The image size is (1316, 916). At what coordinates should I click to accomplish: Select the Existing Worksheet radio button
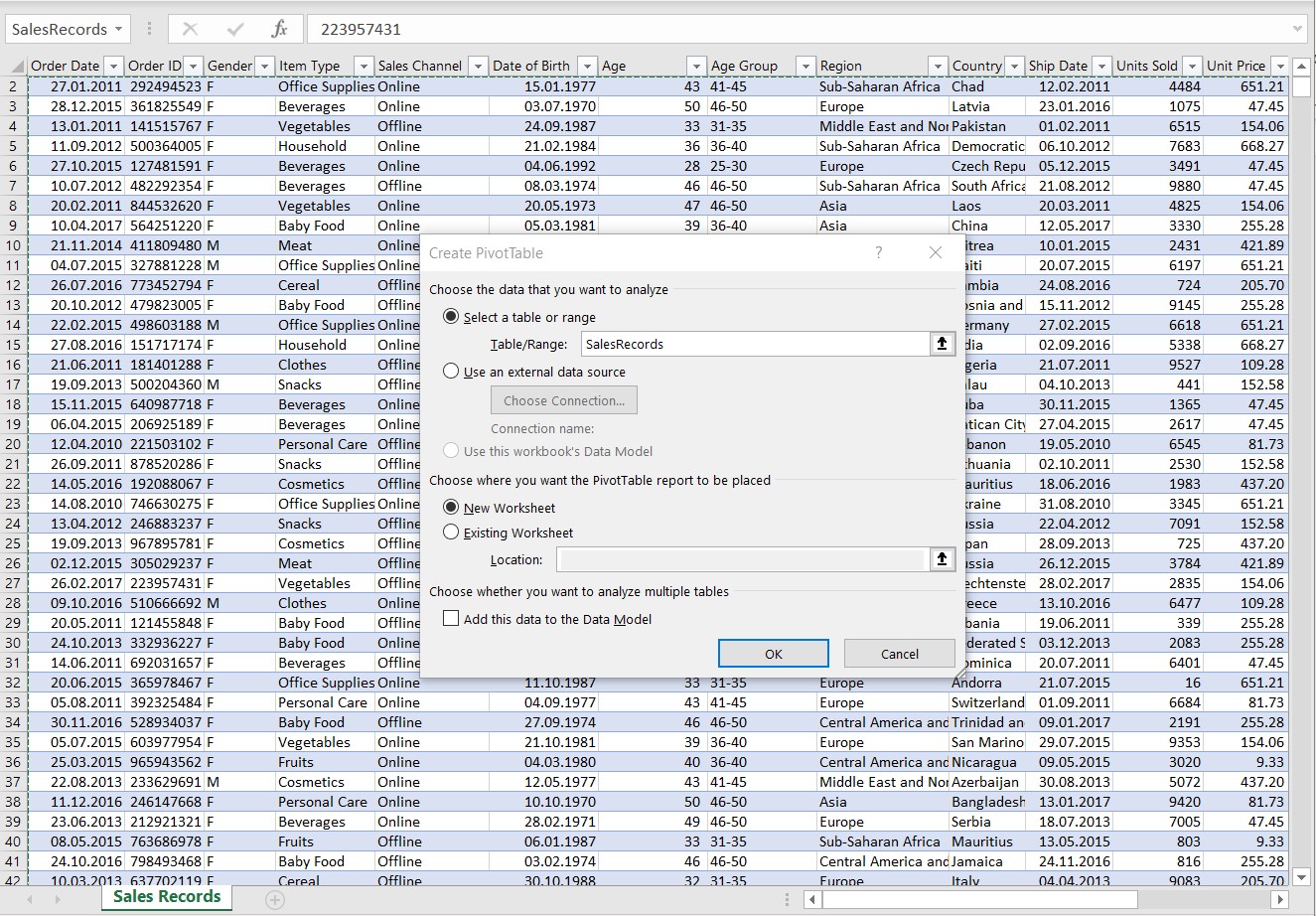(450, 531)
